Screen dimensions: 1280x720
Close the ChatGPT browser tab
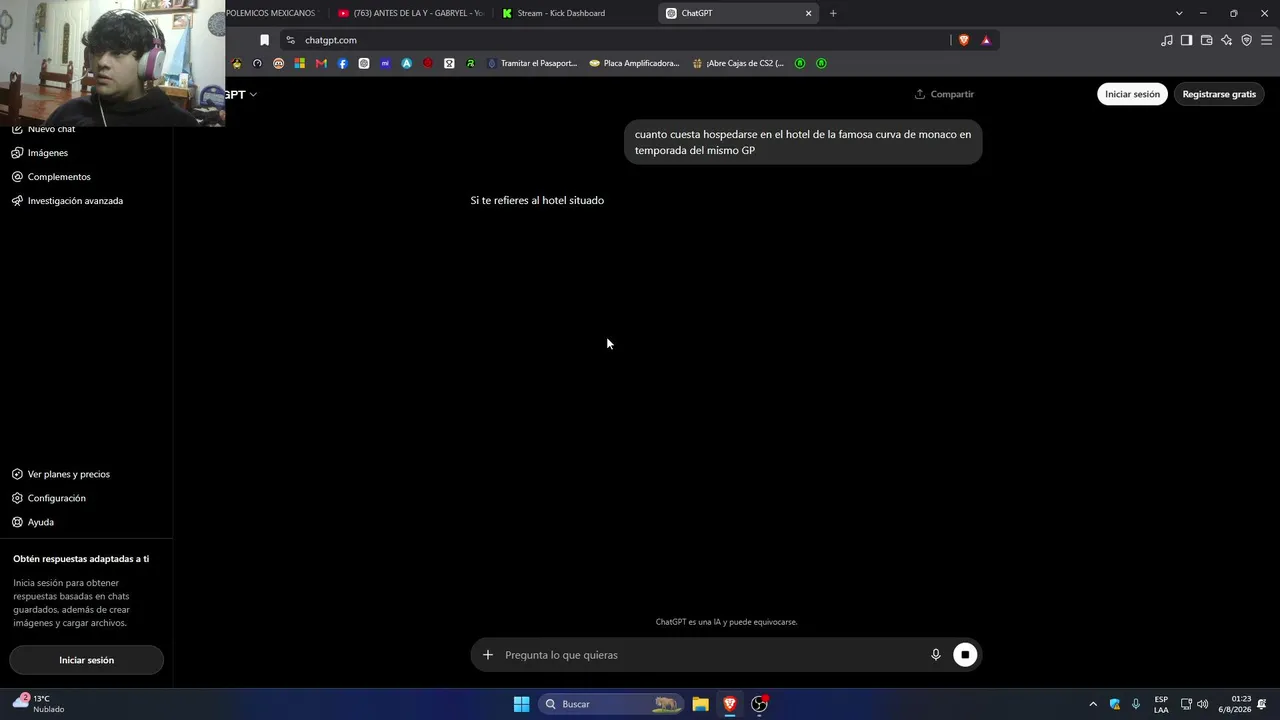809,13
